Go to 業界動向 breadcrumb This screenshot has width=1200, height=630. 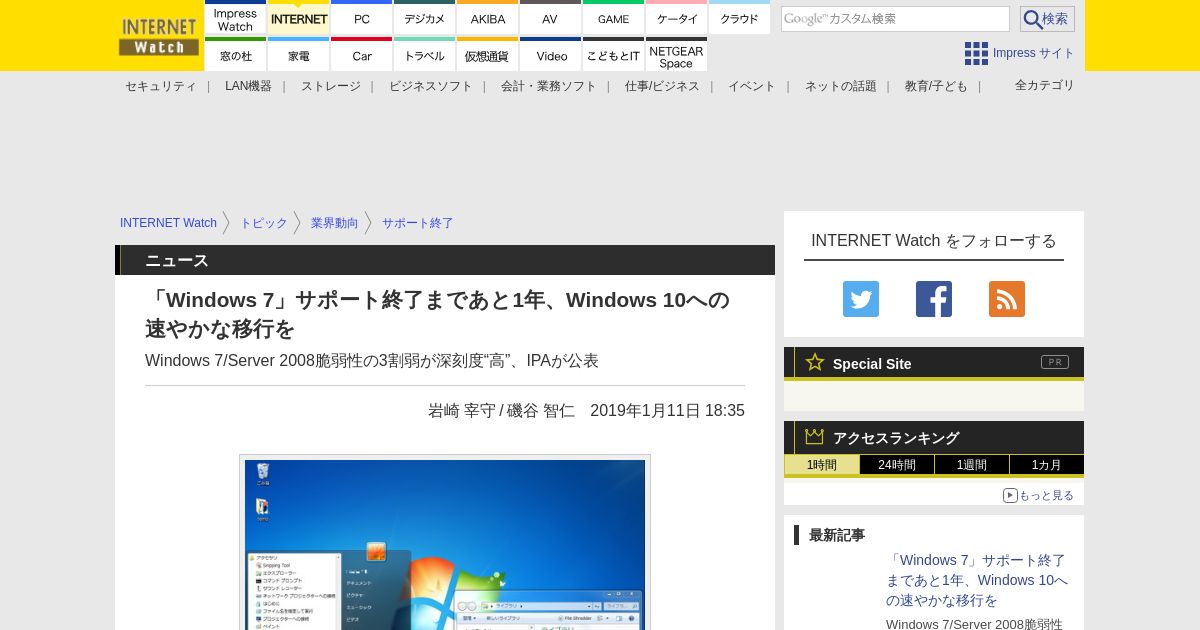334,223
